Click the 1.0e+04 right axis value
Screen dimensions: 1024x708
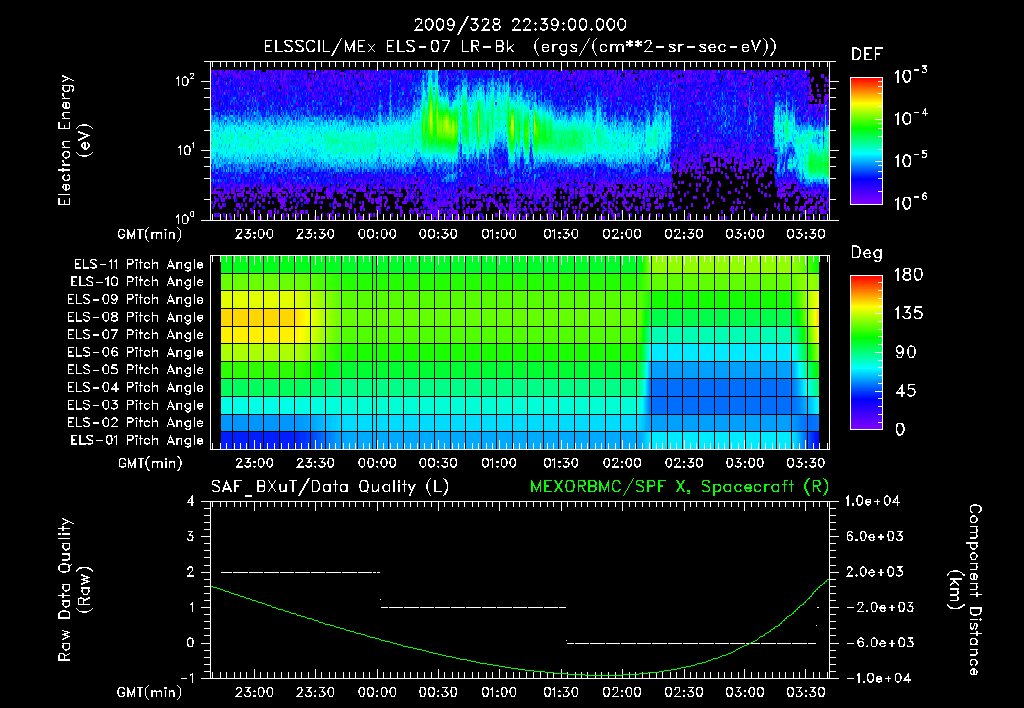click(872, 501)
